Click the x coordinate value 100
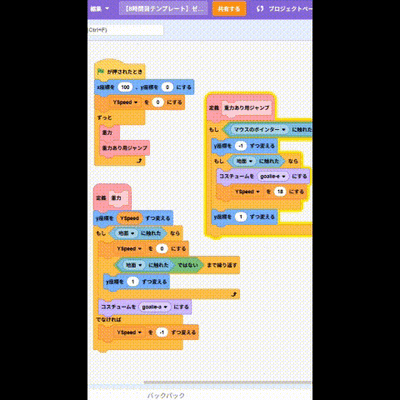The height and width of the screenshot is (400, 400). (x=125, y=87)
